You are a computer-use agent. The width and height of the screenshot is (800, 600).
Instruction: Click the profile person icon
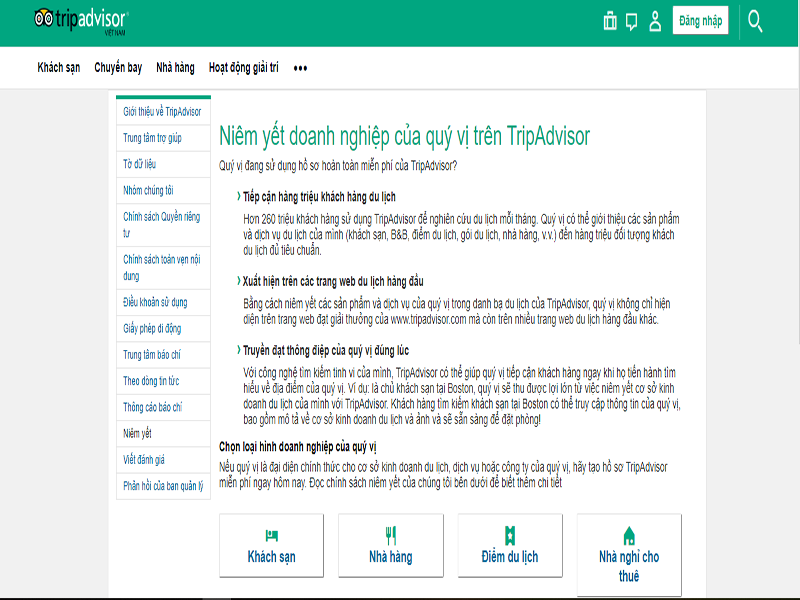[656, 20]
